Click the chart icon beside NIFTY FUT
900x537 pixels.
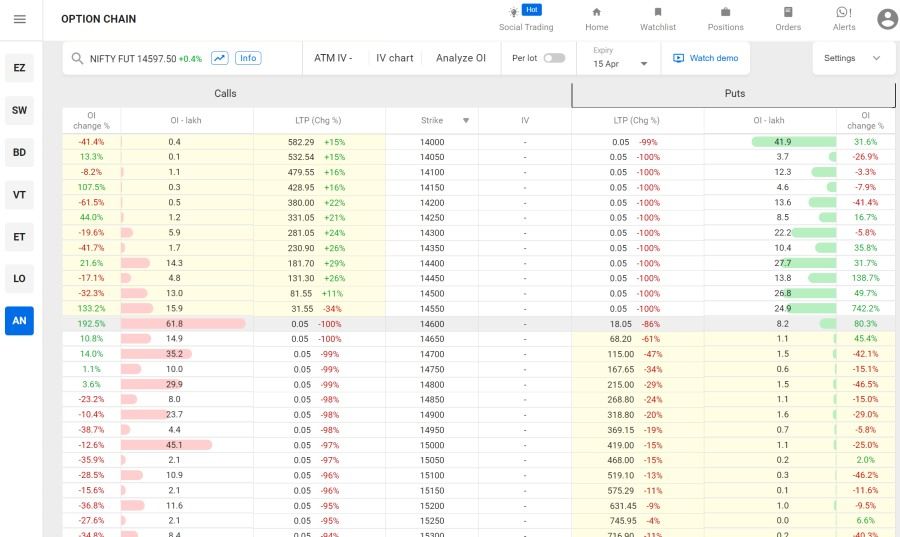click(x=219, y=58)
